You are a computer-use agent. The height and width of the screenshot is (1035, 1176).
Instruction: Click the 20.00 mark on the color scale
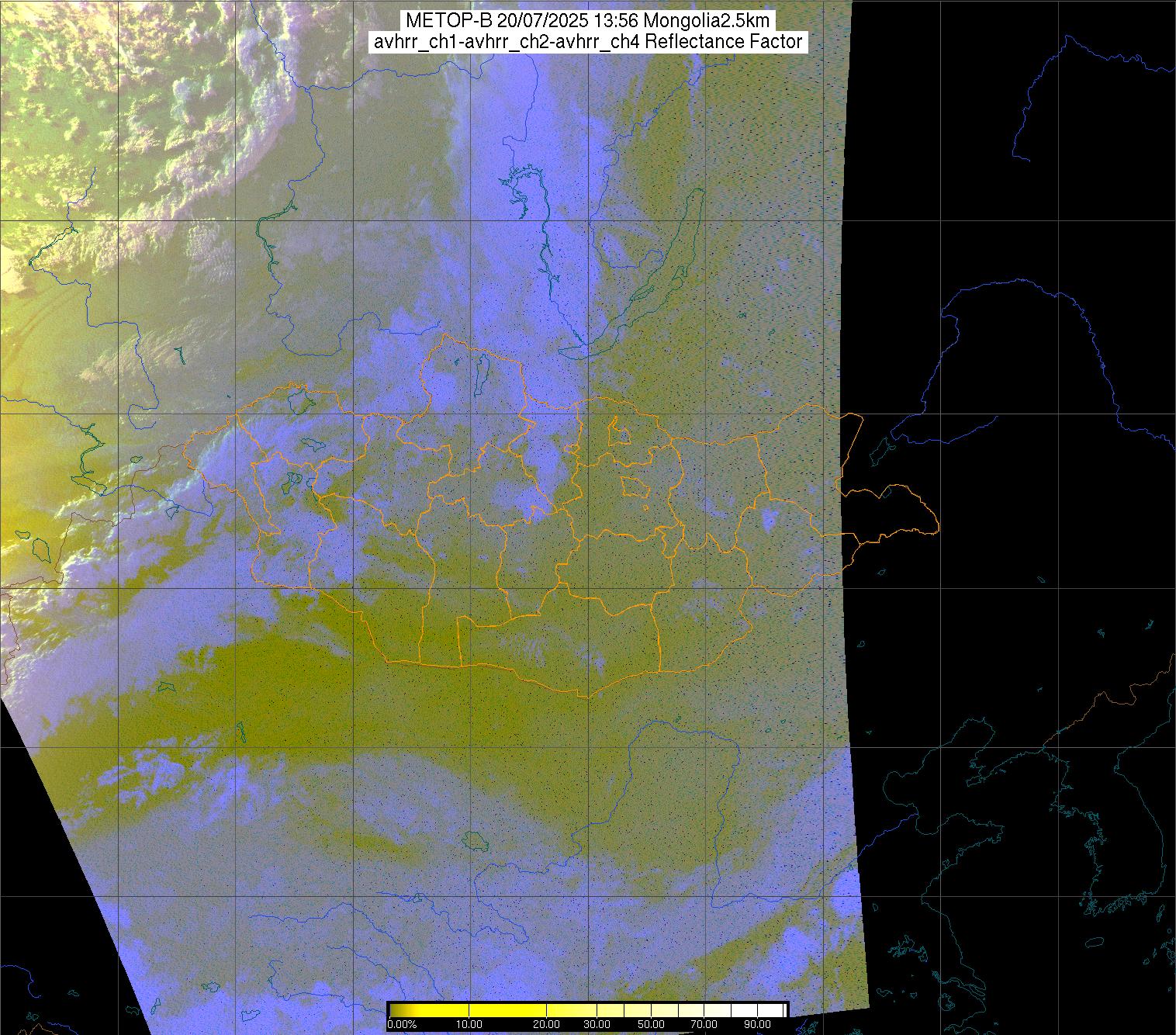[547, 1025]
